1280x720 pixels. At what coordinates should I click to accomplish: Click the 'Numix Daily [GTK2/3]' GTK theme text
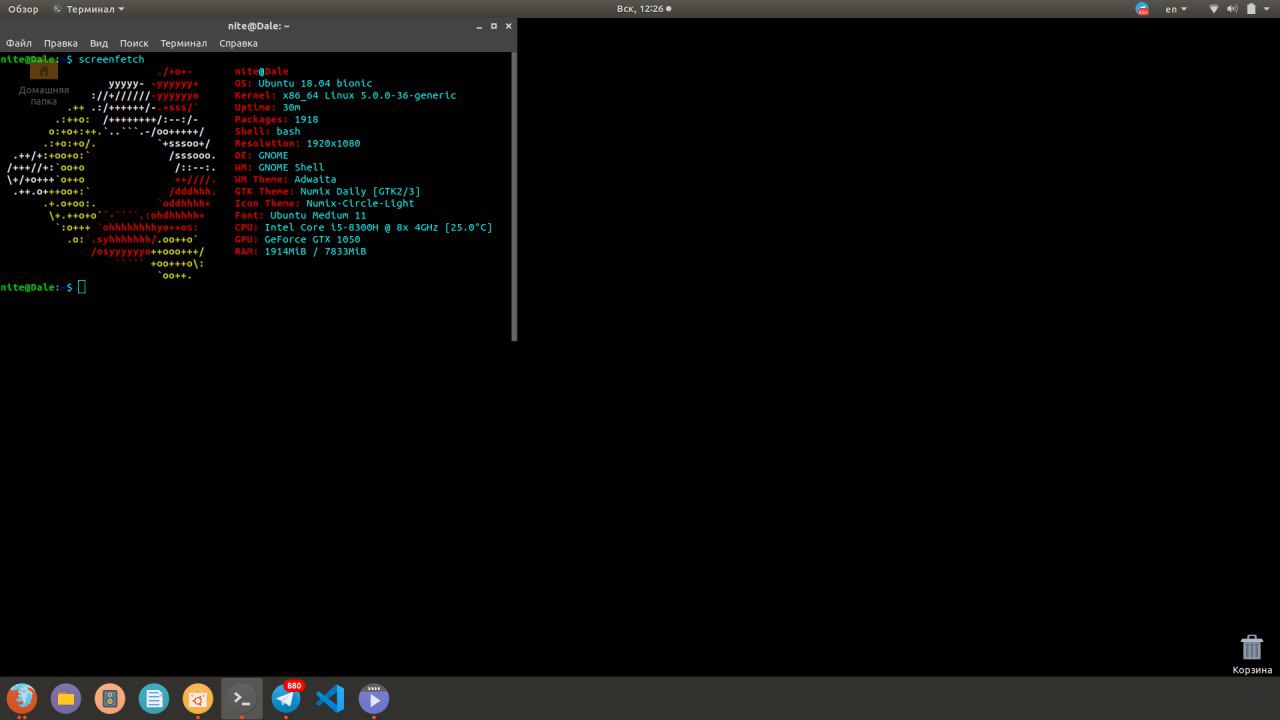360,192
